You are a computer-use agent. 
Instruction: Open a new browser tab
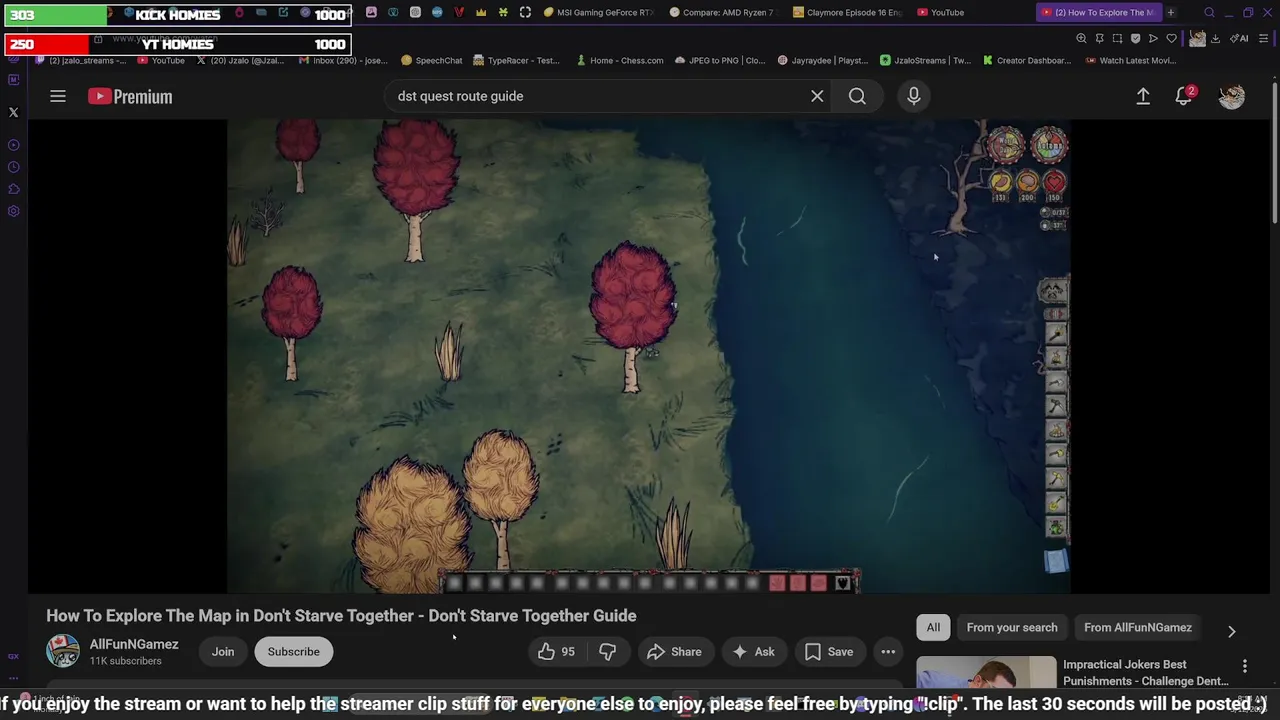(1171, 13)
